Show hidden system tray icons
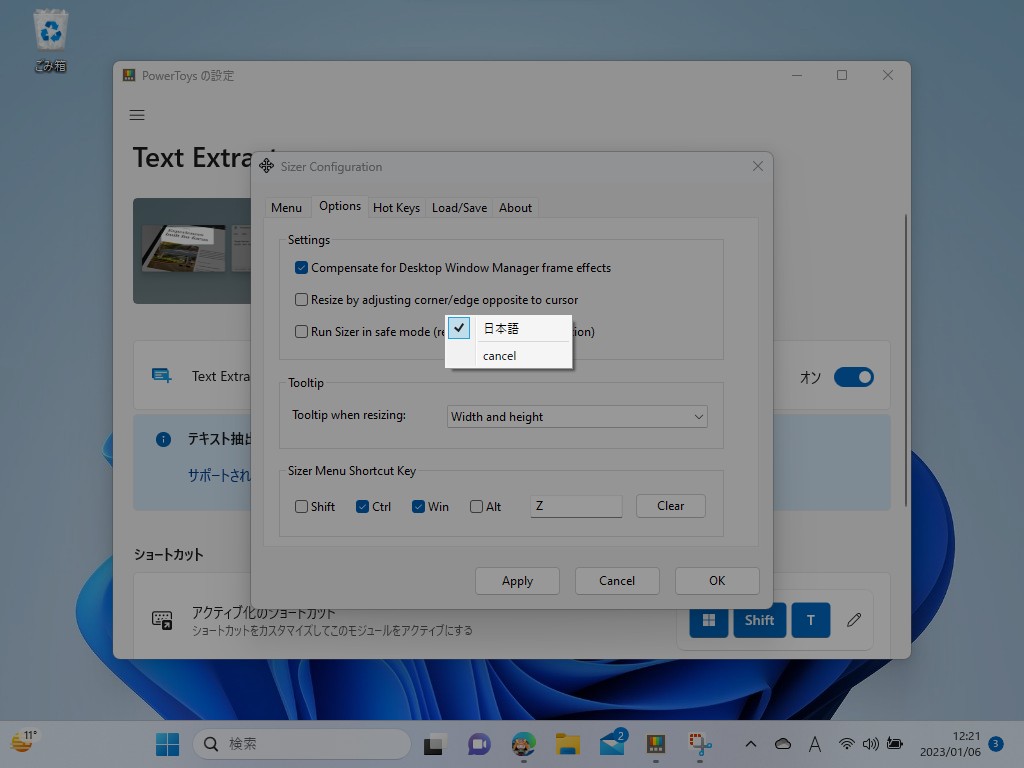Viewport: 1024px width, 768px height. [751, 744]
